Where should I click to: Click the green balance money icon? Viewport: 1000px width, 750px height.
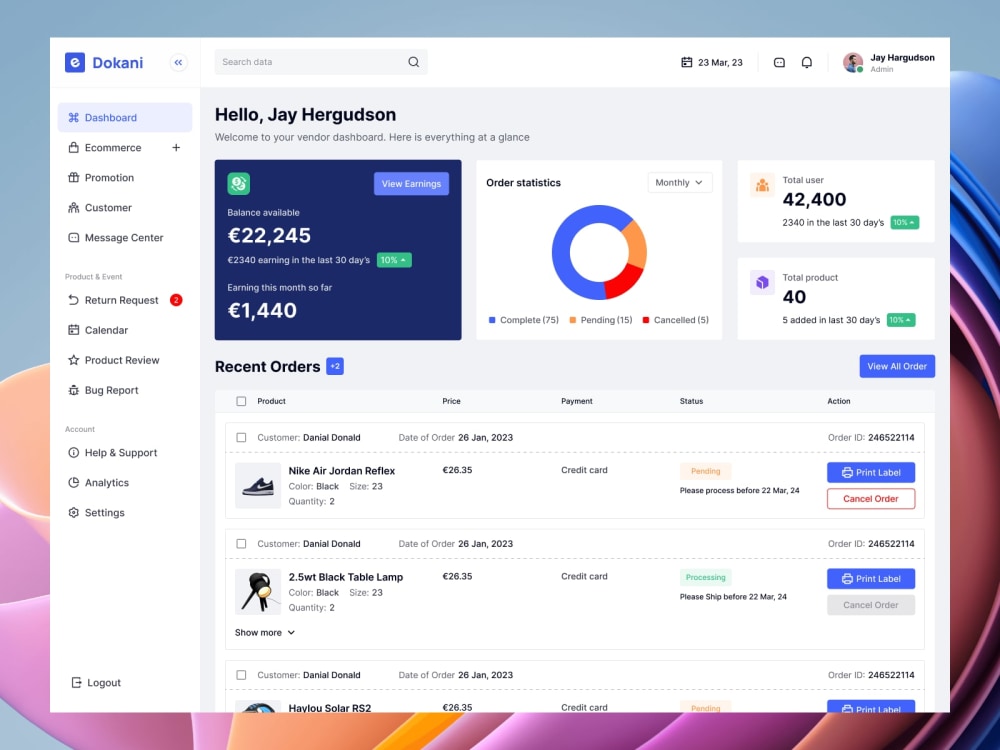pos(239,184)
